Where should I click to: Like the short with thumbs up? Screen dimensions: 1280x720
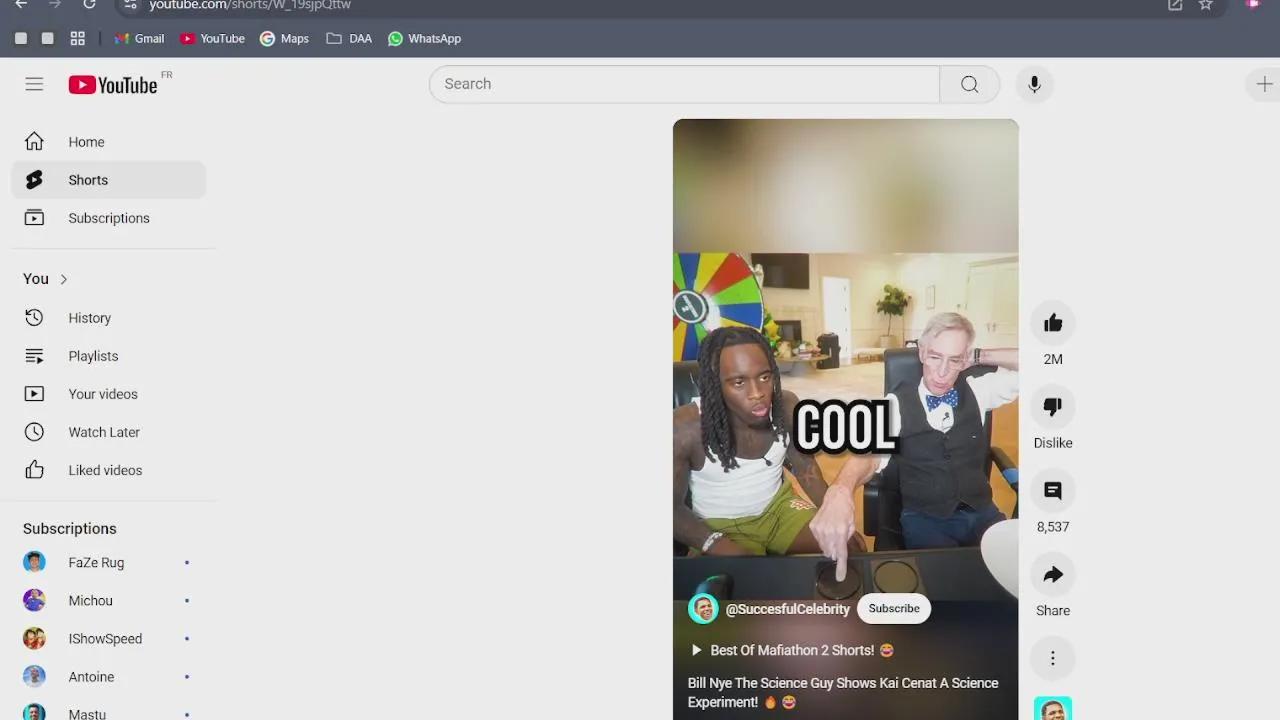[x=1053, y=323]
